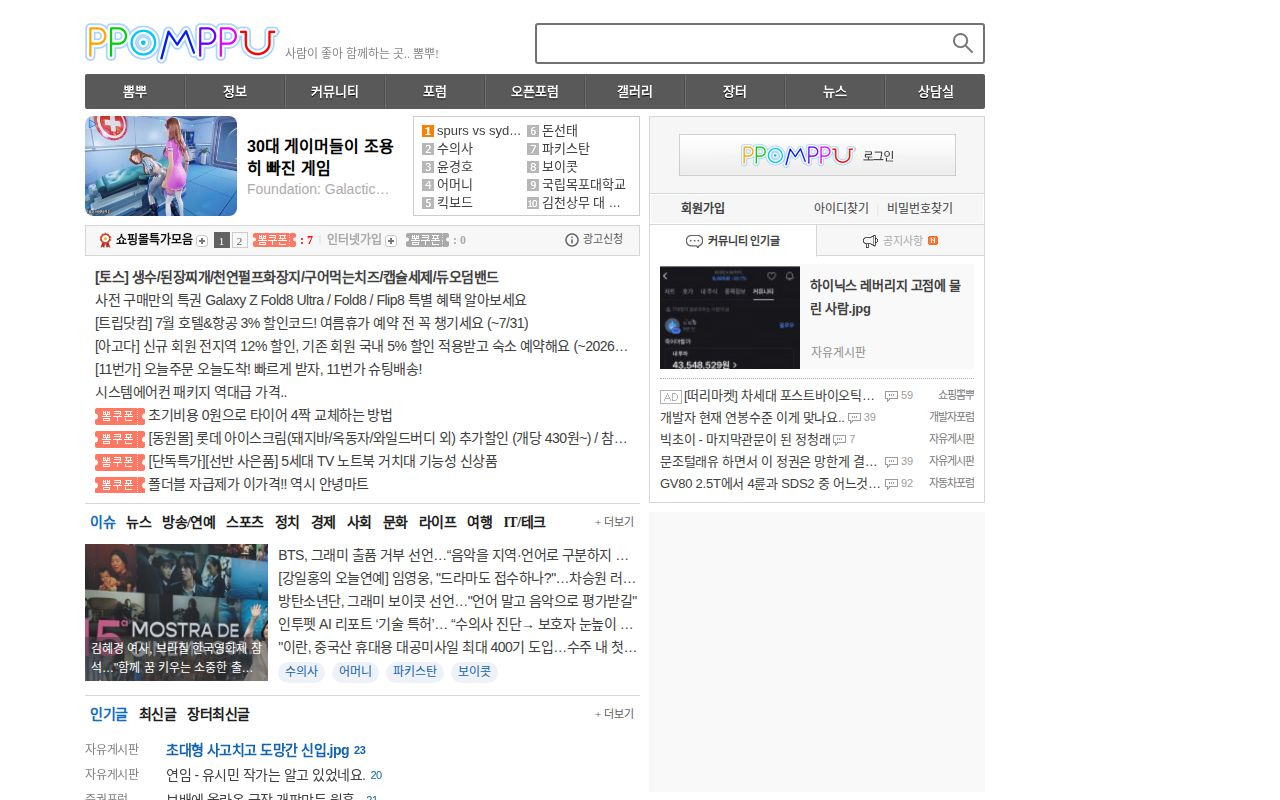Open the 상담실 menu

tap(935, 91)
